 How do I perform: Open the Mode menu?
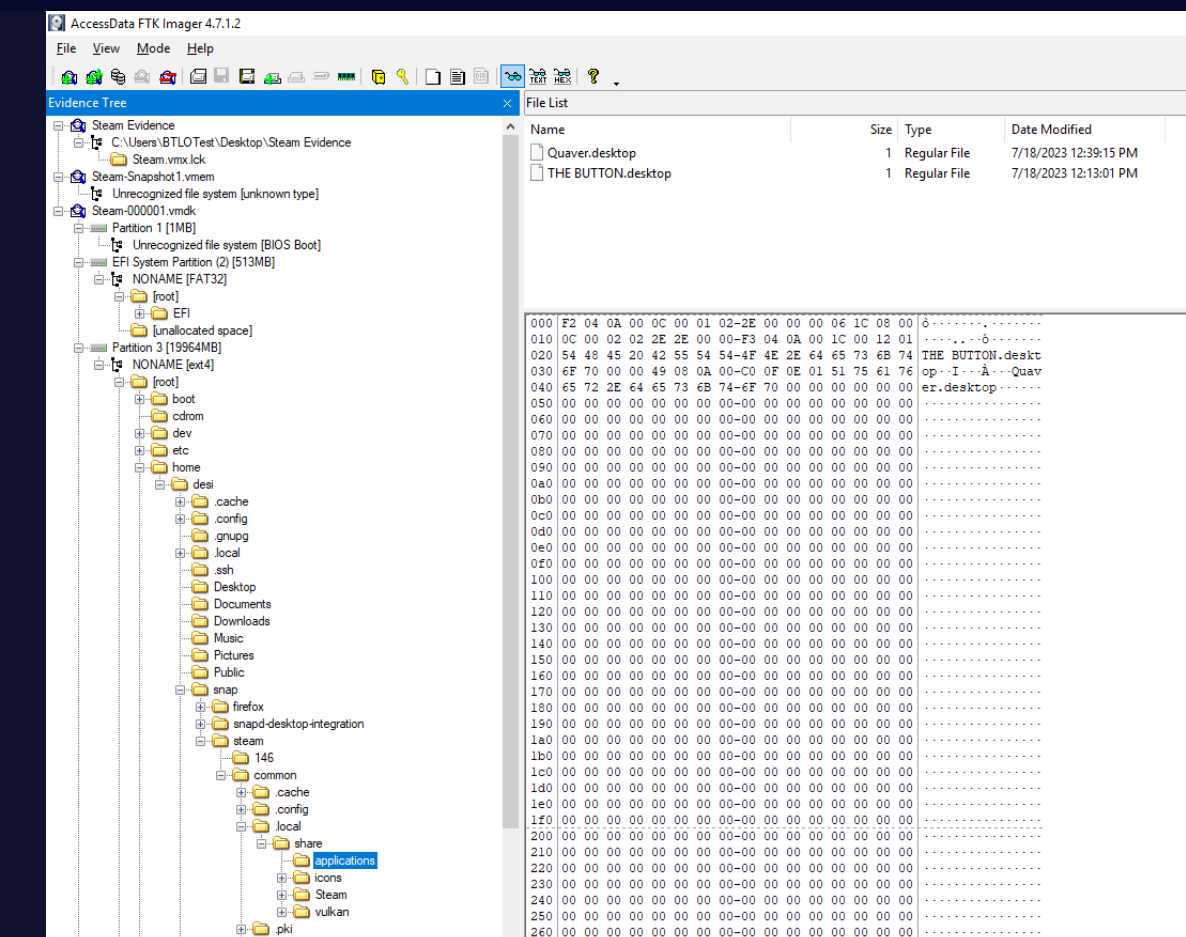[x=153, y=48]
